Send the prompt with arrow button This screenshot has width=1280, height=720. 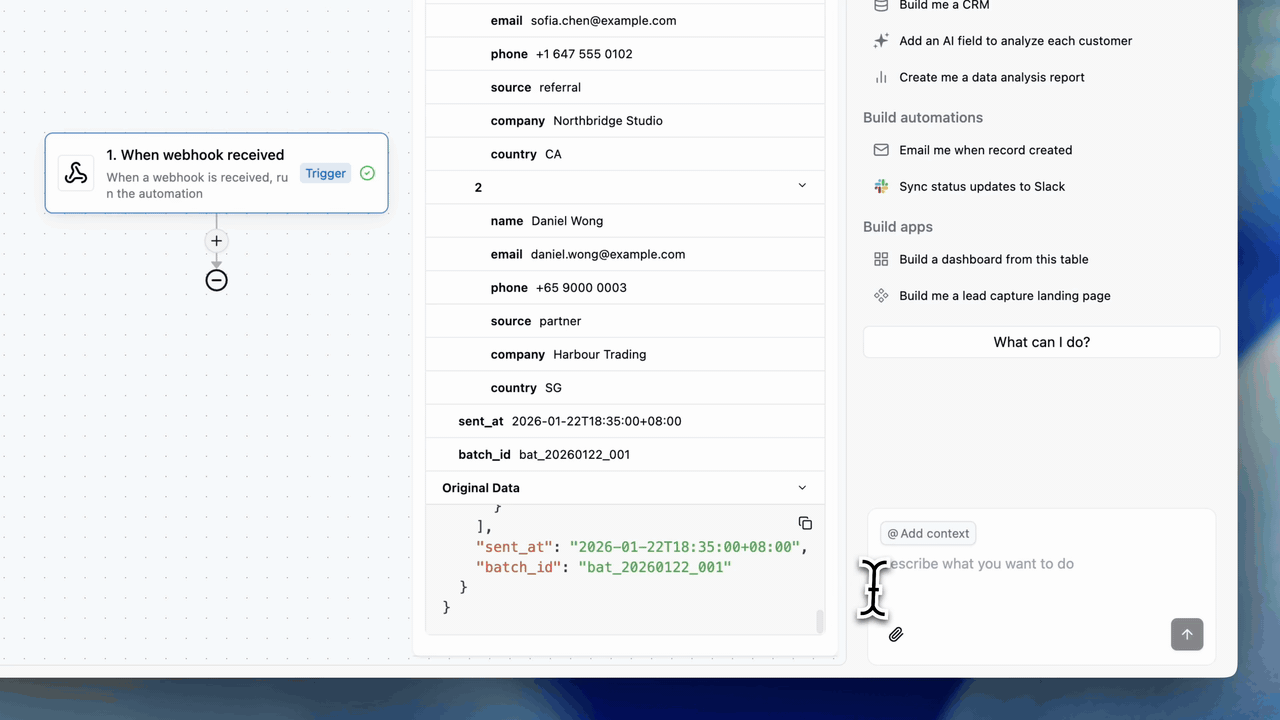pos(1187,634)
